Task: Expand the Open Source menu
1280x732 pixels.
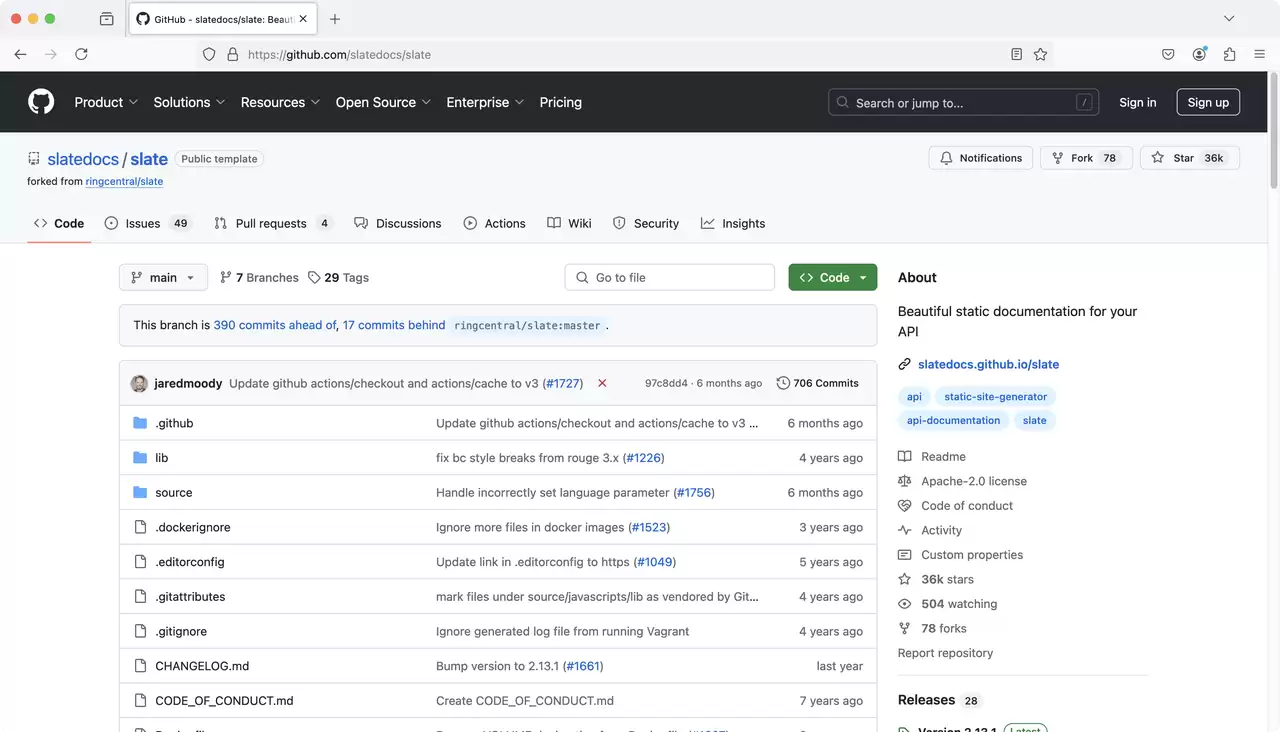Action: [x=384, y=102]
